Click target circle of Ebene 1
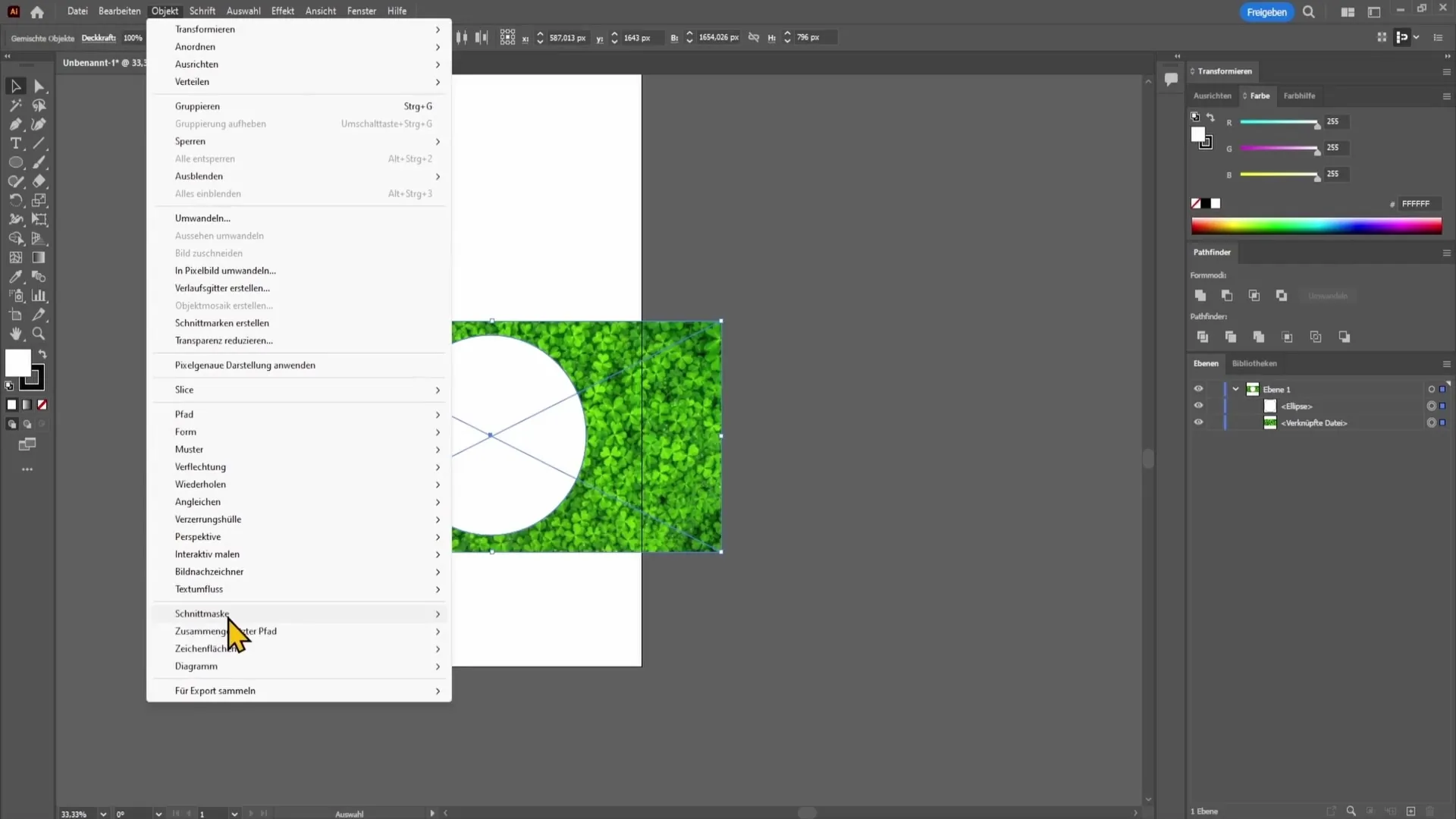Screen dimensions: 1456x819 (1431, 390)
